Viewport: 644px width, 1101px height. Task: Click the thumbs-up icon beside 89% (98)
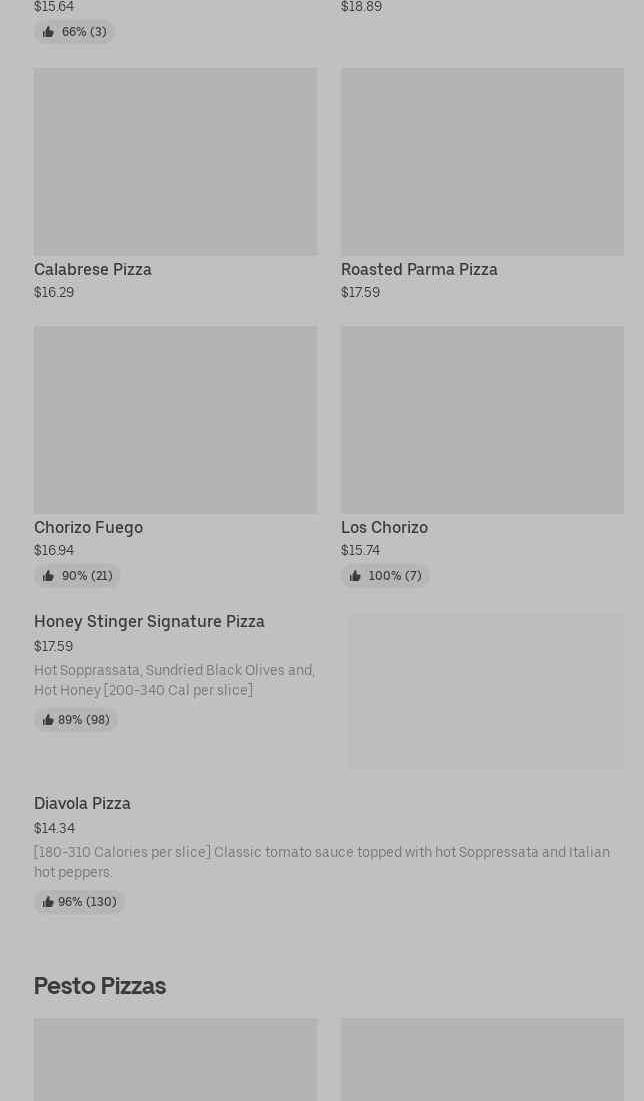(x=48, y=720)
